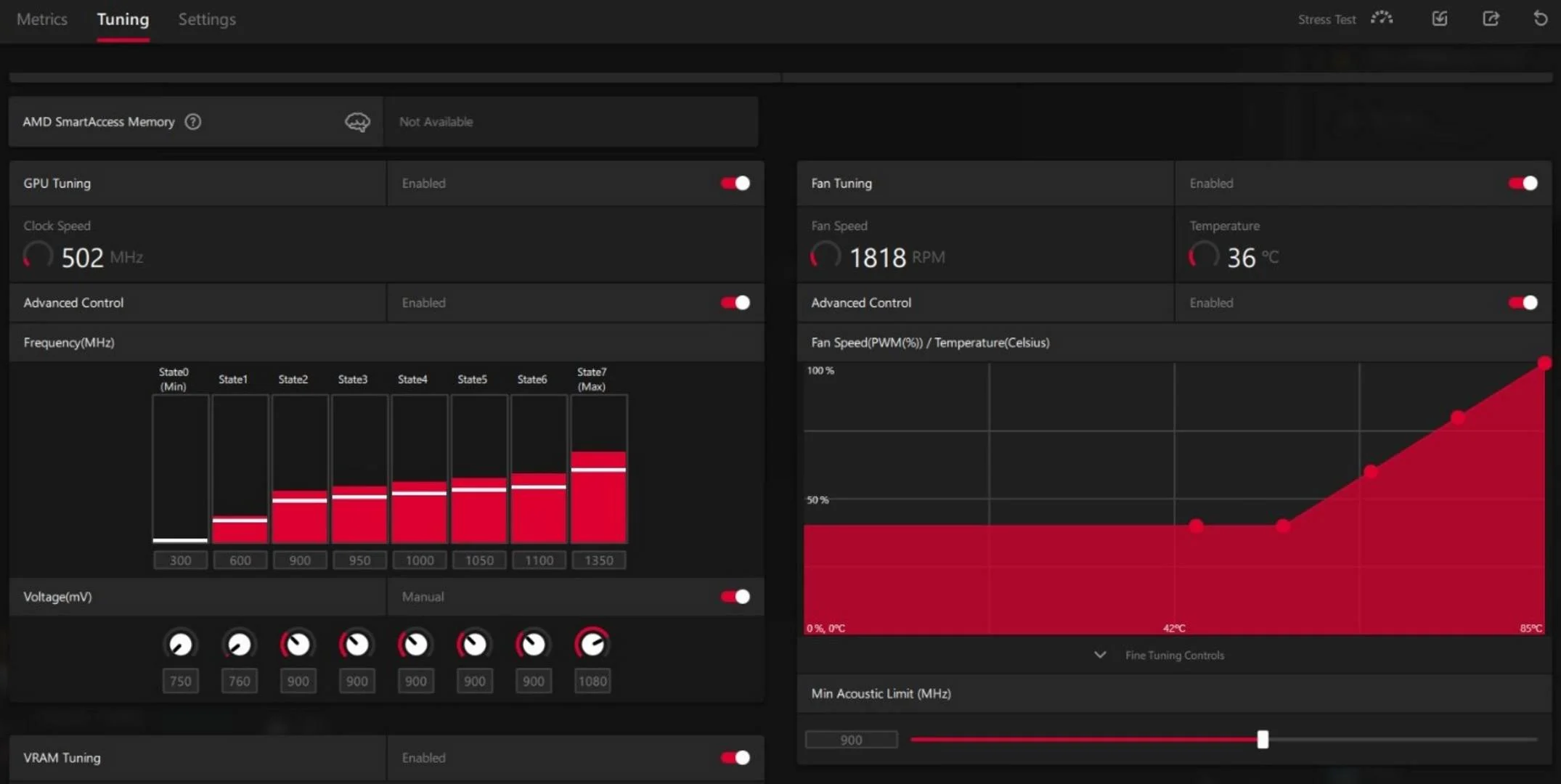Toggle Fan Advanced Control switch
Screen dimensions: 1561x784
[1523, 303]
